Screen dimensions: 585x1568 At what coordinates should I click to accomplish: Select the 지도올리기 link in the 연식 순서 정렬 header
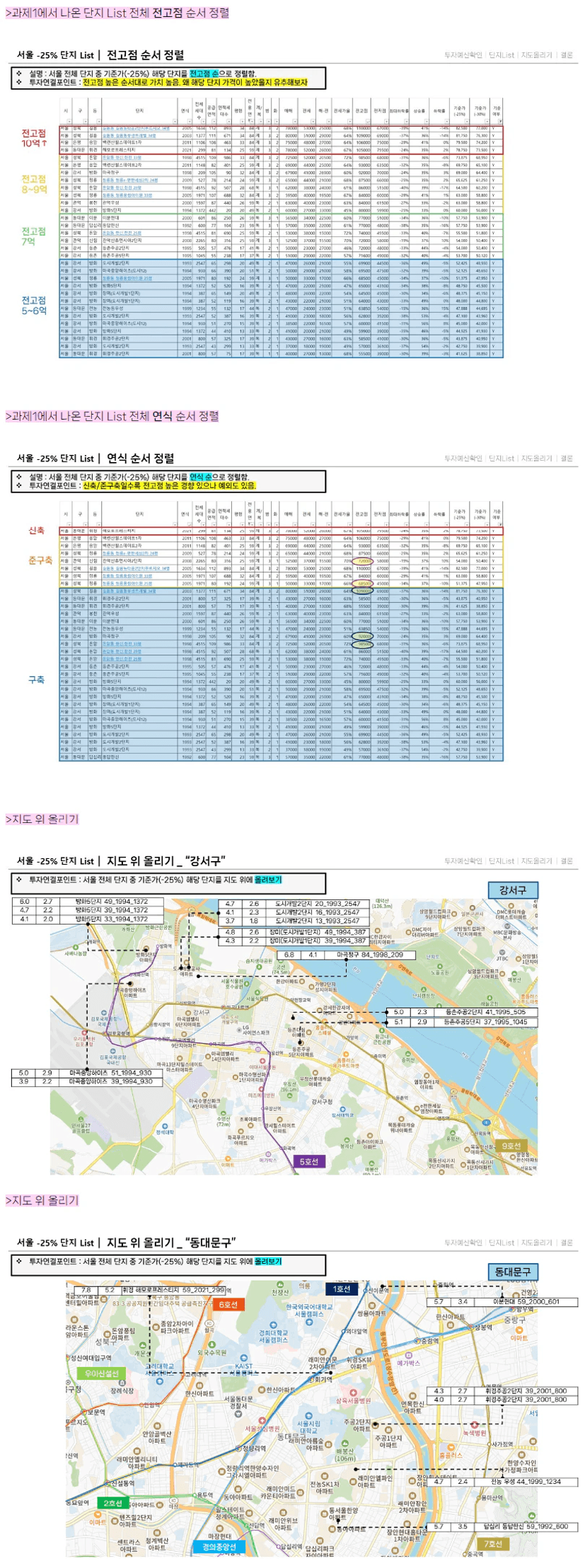pyautogui.click(x=536, y=459)
